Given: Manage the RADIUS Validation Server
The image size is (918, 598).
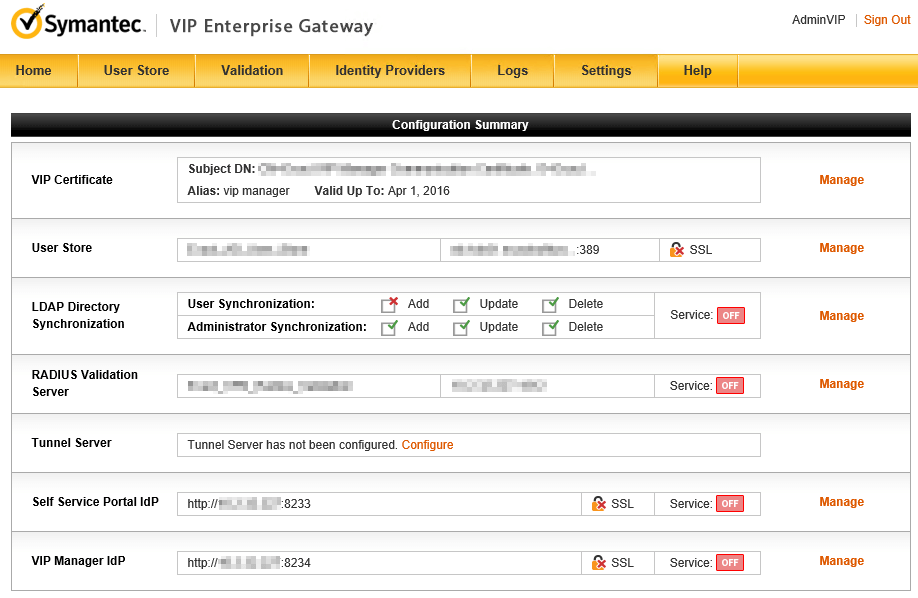Looking at the screenshot, I should click(841, 384).
